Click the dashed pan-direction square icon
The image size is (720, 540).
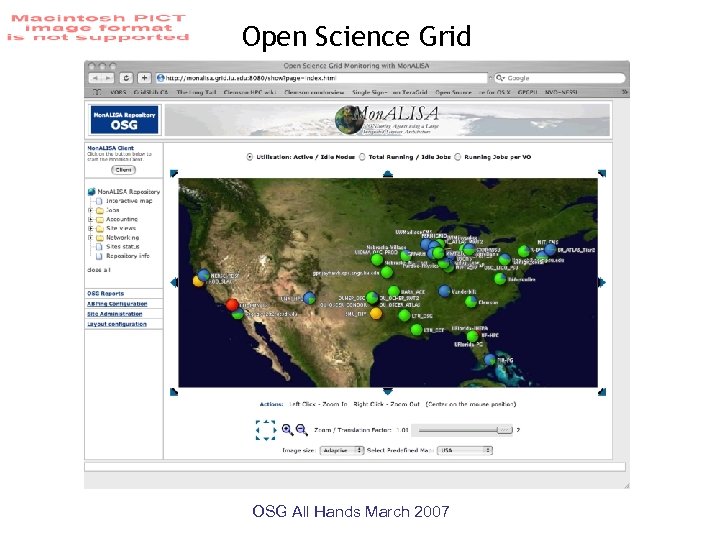tap(266, 430)
